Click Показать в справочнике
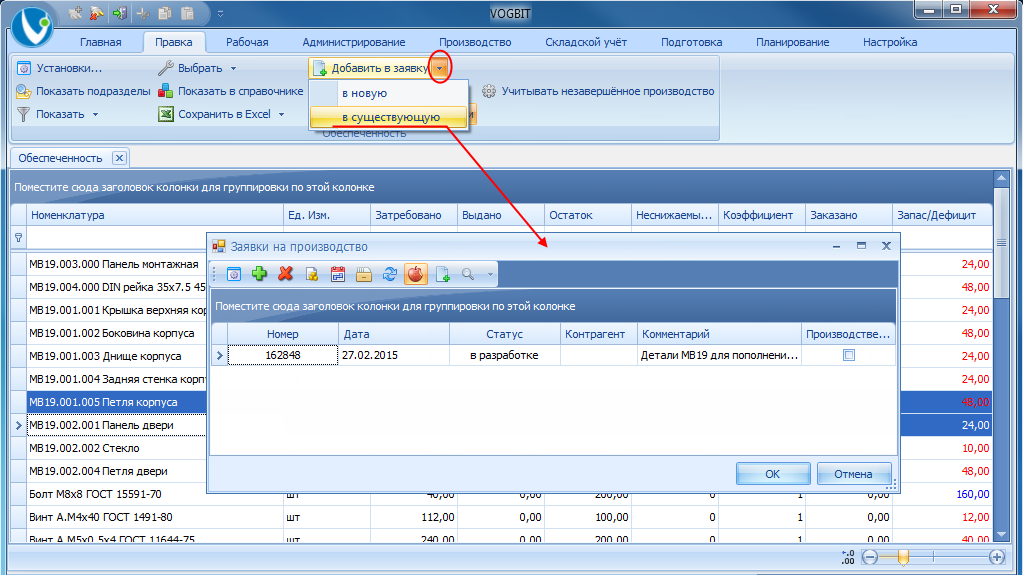Screen dimensions: 1023x575 (x=231, y=91)
